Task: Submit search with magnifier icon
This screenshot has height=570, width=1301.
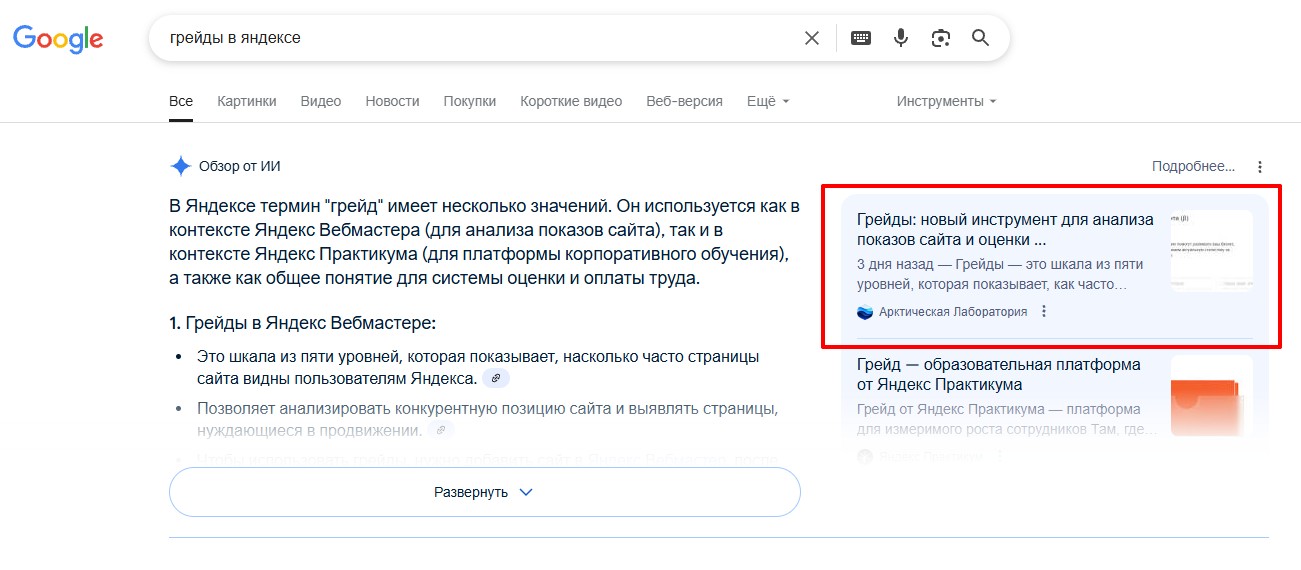Action: [x=980, y=38]
